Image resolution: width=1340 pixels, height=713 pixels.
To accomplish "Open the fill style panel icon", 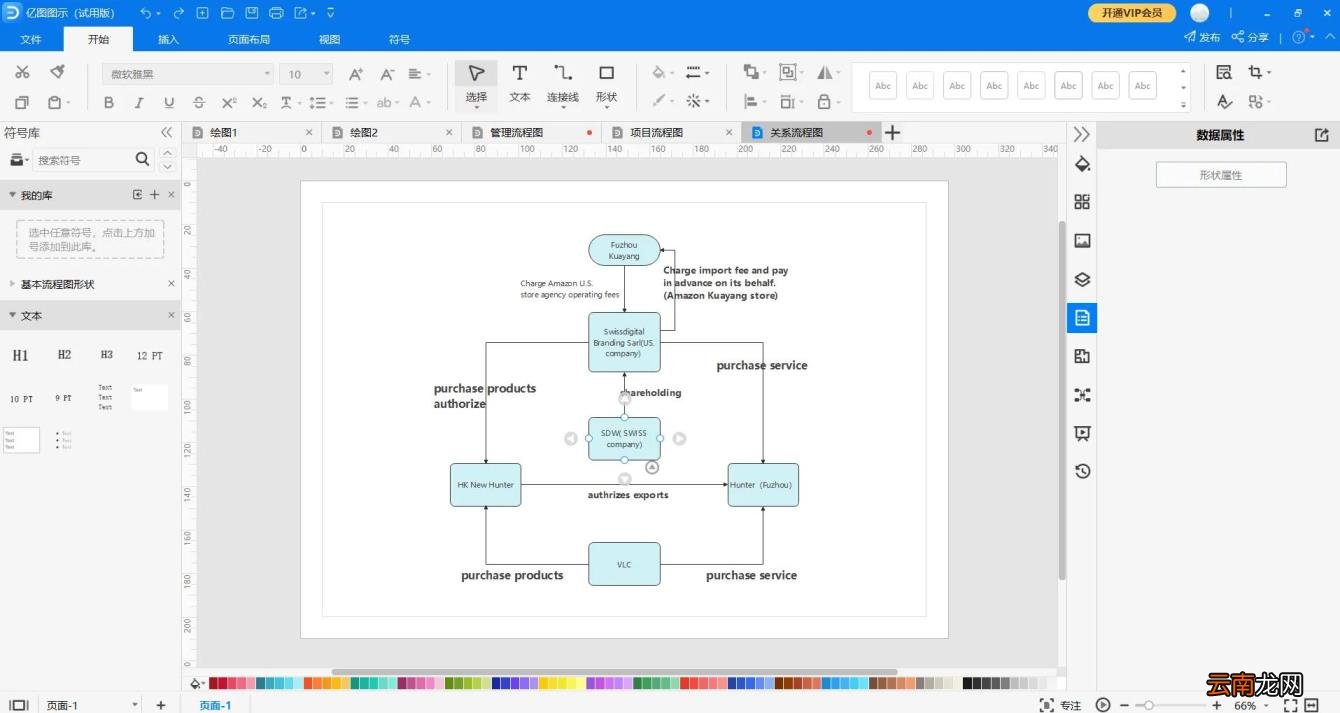I will click(x=1082, y=164).
